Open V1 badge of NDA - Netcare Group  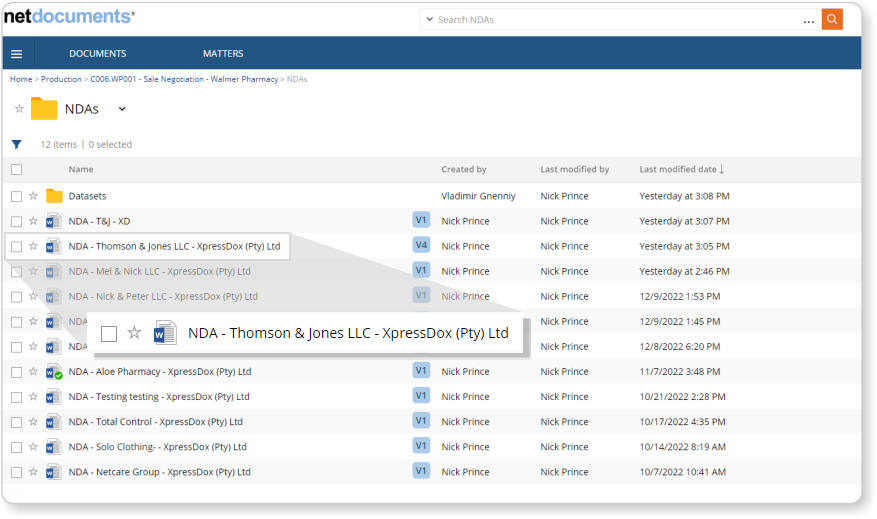[x=421, y=471]
